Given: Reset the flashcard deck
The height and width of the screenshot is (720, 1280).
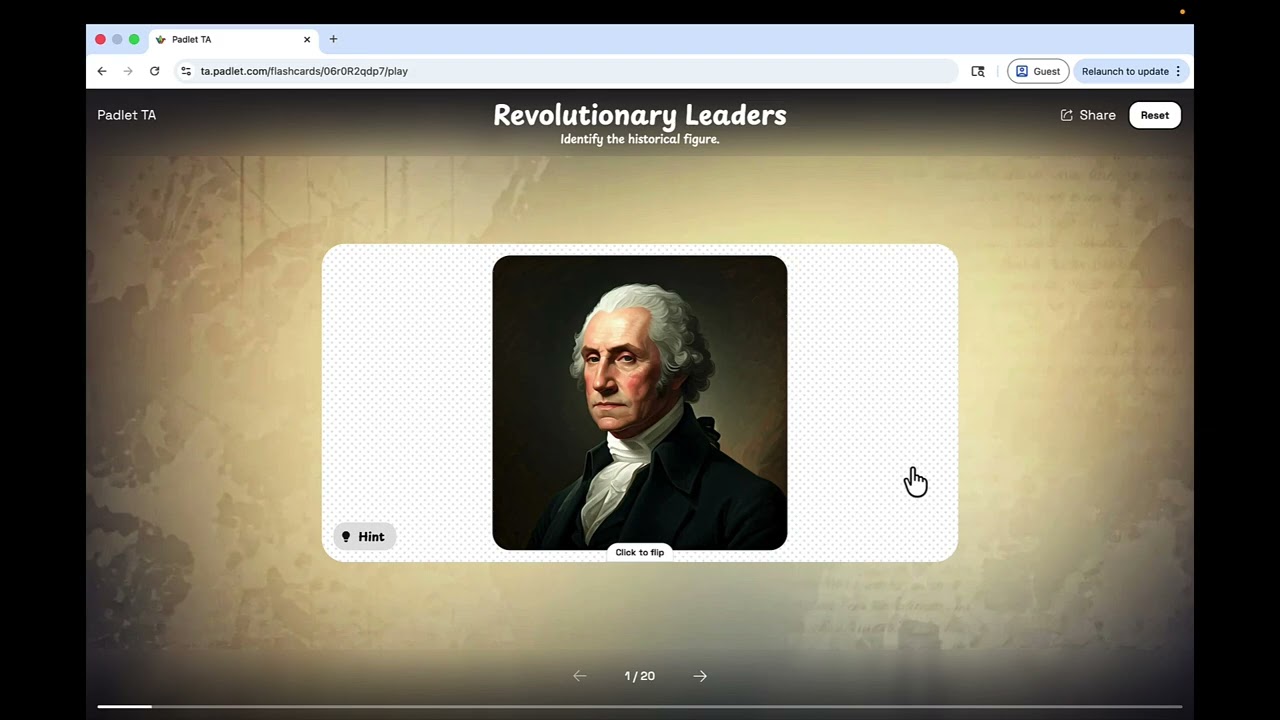Looking at the screenshot, I should pyautogui.click(x=1155, y=115).
